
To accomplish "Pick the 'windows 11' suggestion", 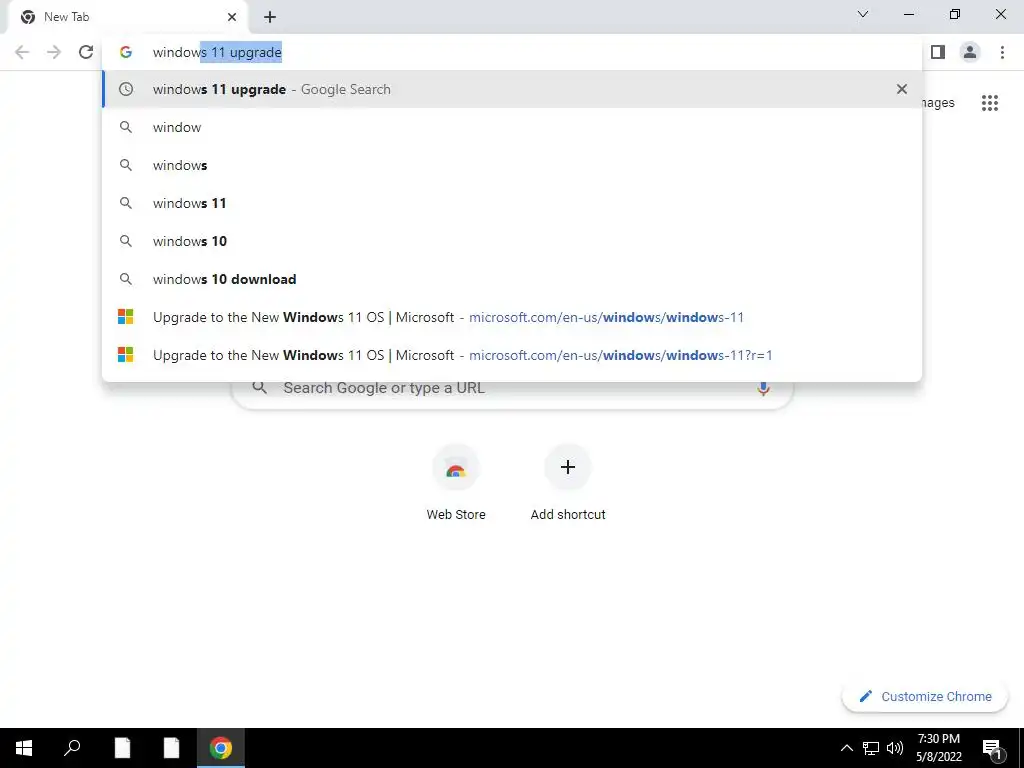I will point(512,203).
